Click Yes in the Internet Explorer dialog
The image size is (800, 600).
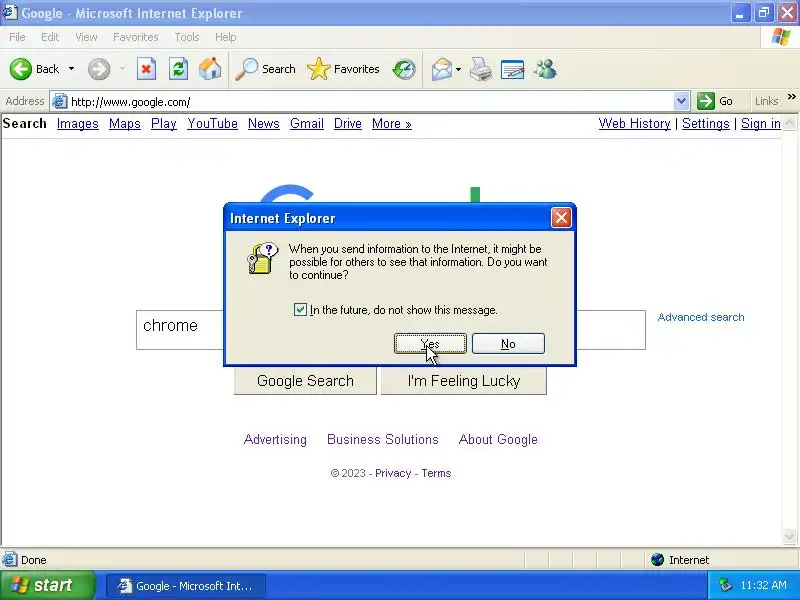tap(430, 343)
